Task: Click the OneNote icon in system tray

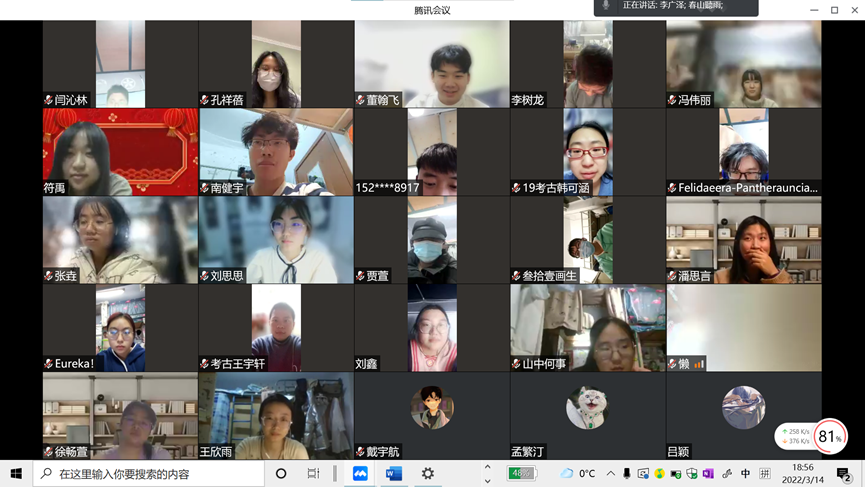Action: click(708, 474)
